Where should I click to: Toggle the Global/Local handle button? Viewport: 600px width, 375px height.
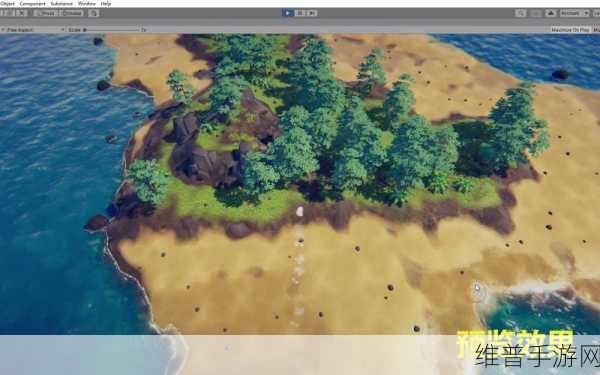point(72,13)
